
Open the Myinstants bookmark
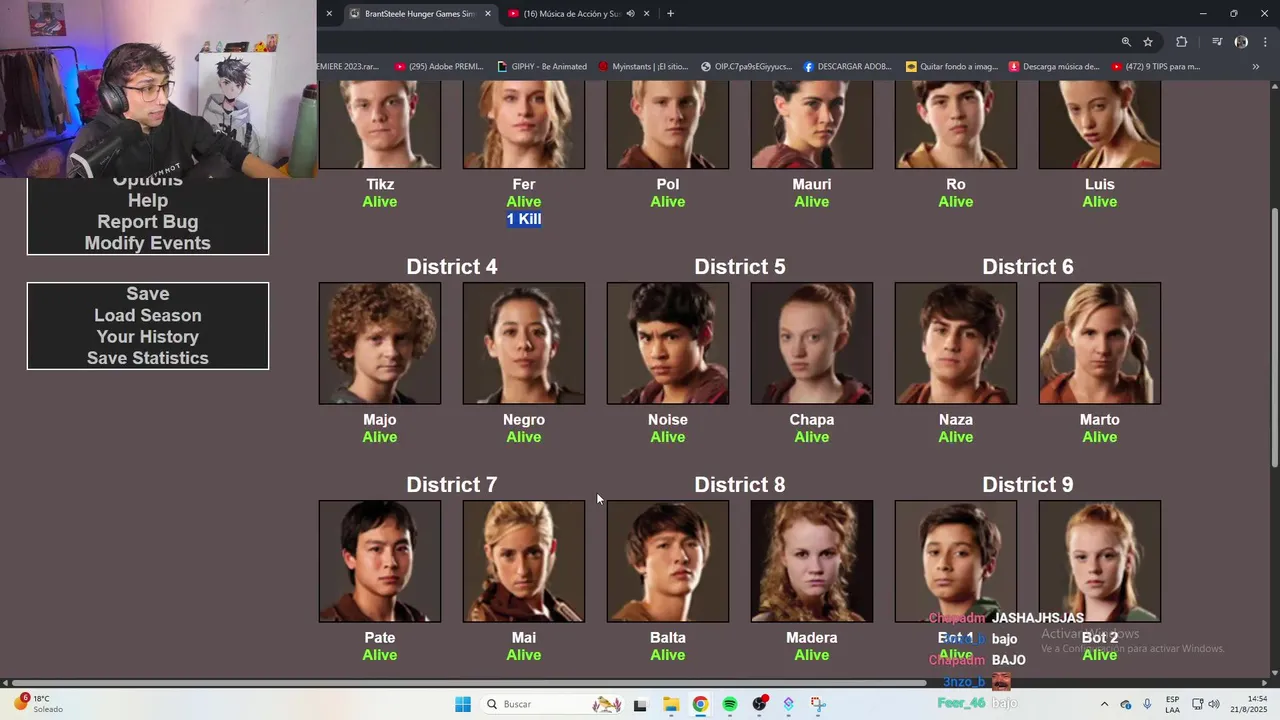point(643,67)
